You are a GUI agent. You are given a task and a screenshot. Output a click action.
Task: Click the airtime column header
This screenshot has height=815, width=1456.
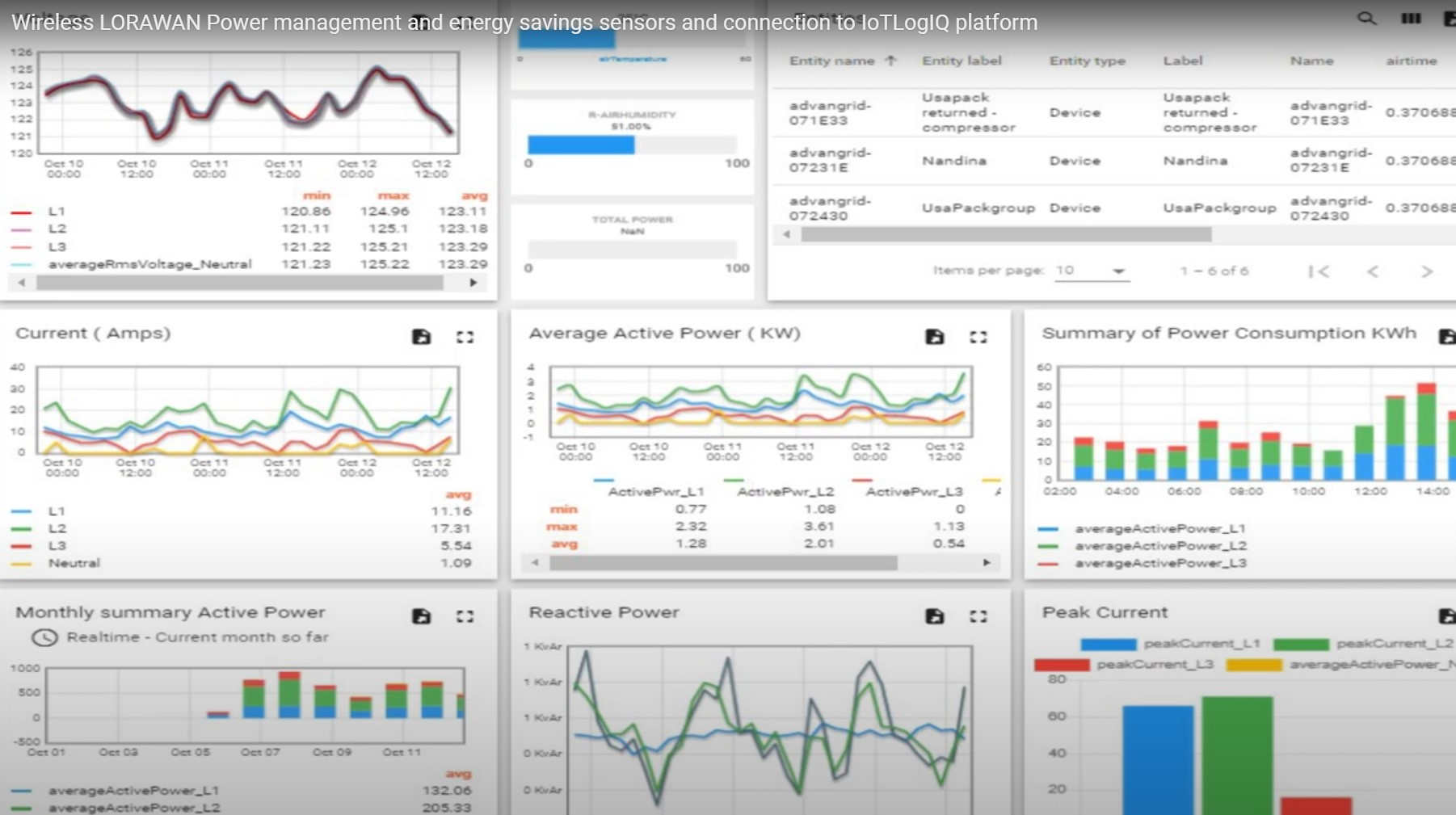coord(1411,61)
